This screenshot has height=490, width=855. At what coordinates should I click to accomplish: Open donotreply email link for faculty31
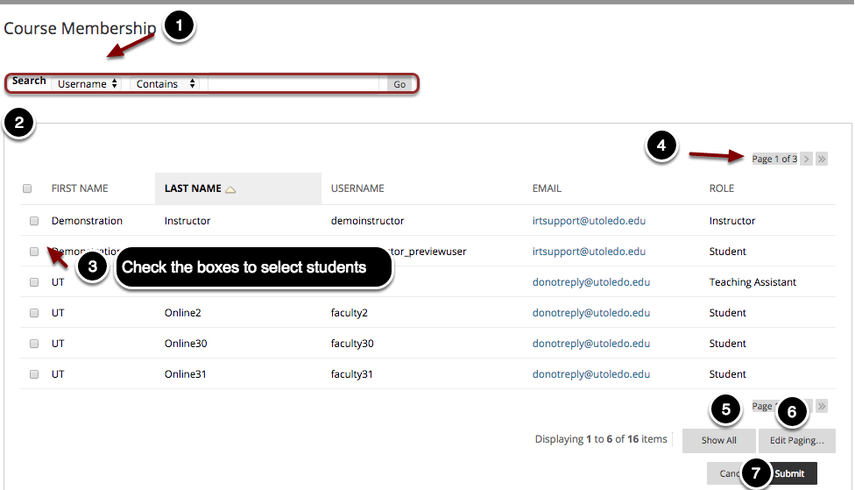click(x=591, y=374)
